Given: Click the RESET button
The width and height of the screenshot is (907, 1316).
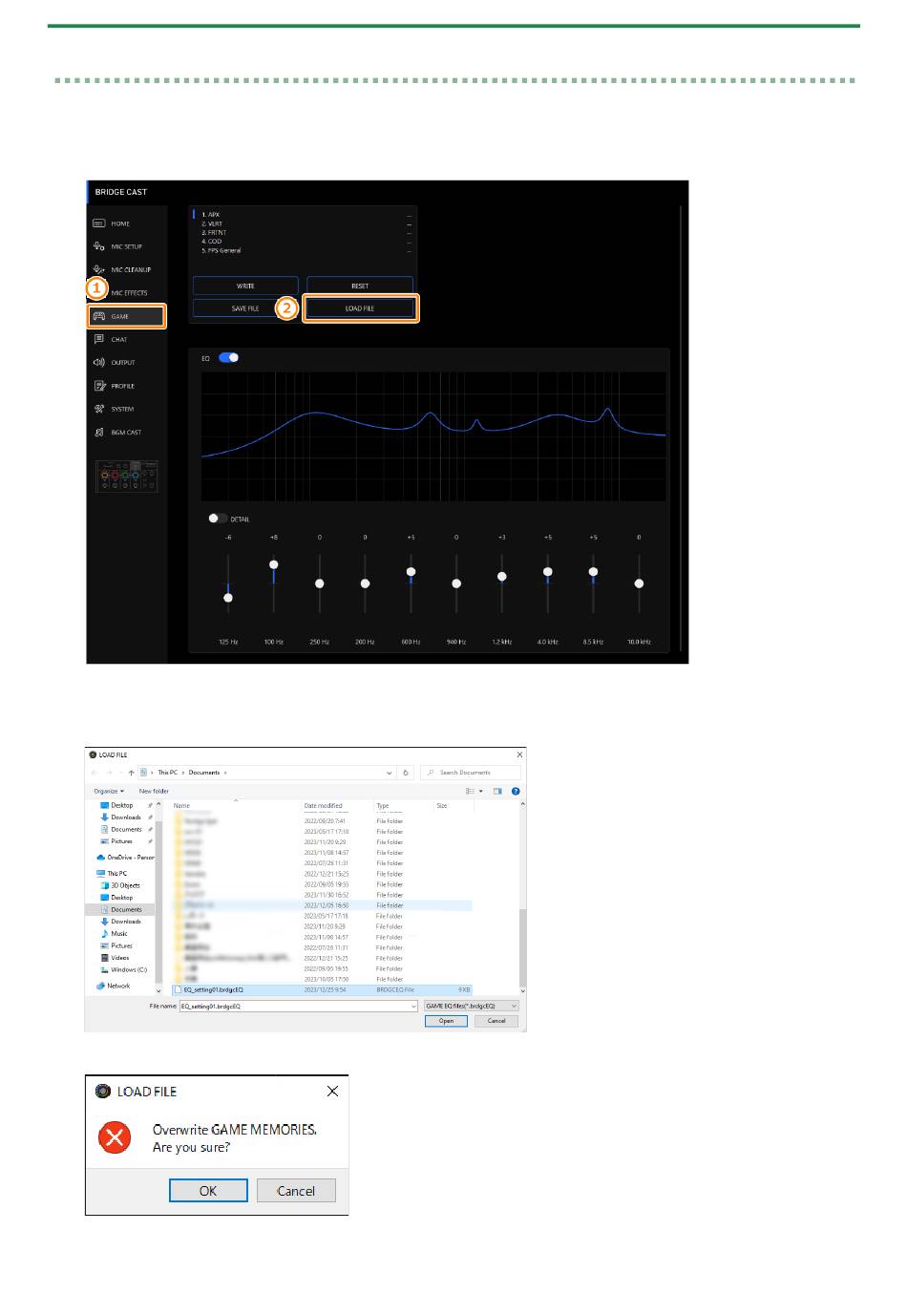Looking at the screenshot, I should click(x=360, y=286).
